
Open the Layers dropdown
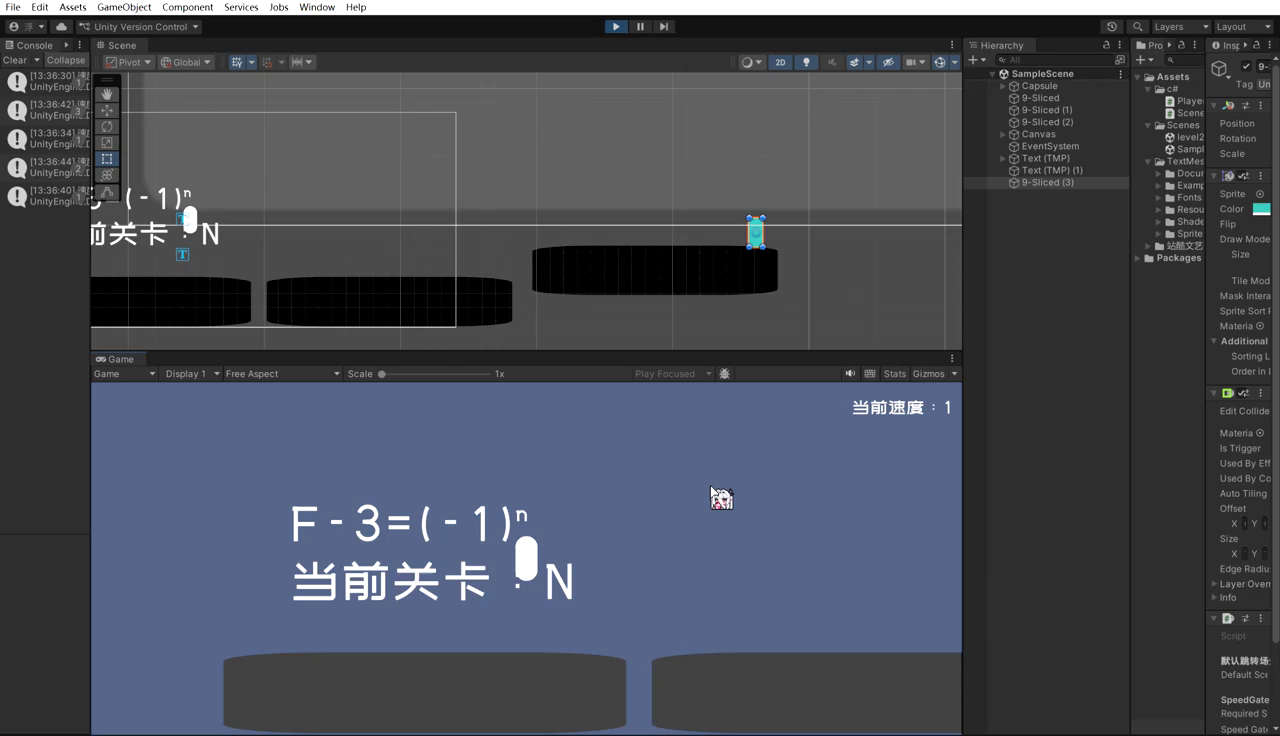pyautogui.click(x=1176, y=27)
